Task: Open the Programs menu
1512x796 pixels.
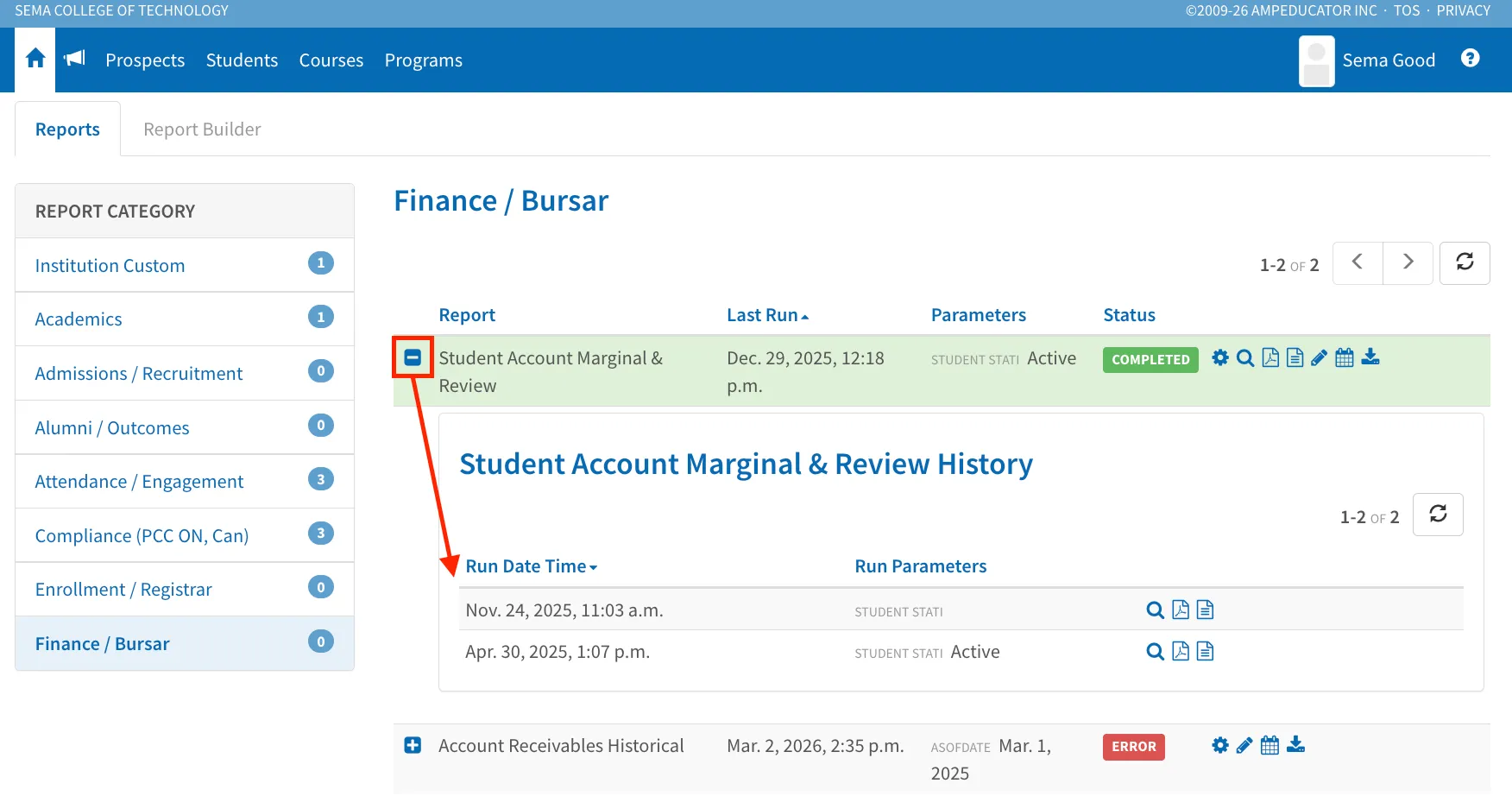Action: (x=424, y=60)
